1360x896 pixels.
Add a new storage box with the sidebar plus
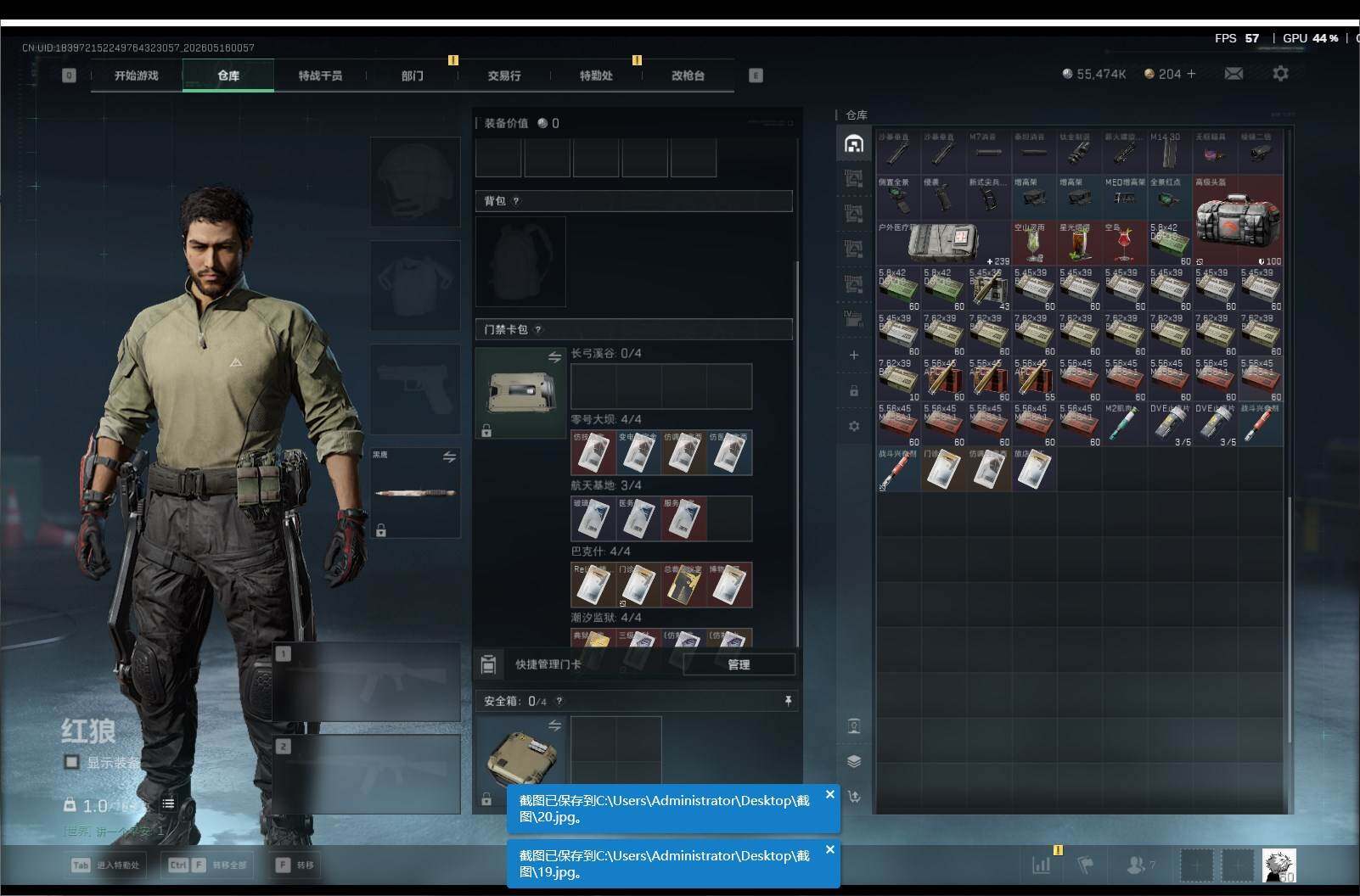(x=854, y=355)
